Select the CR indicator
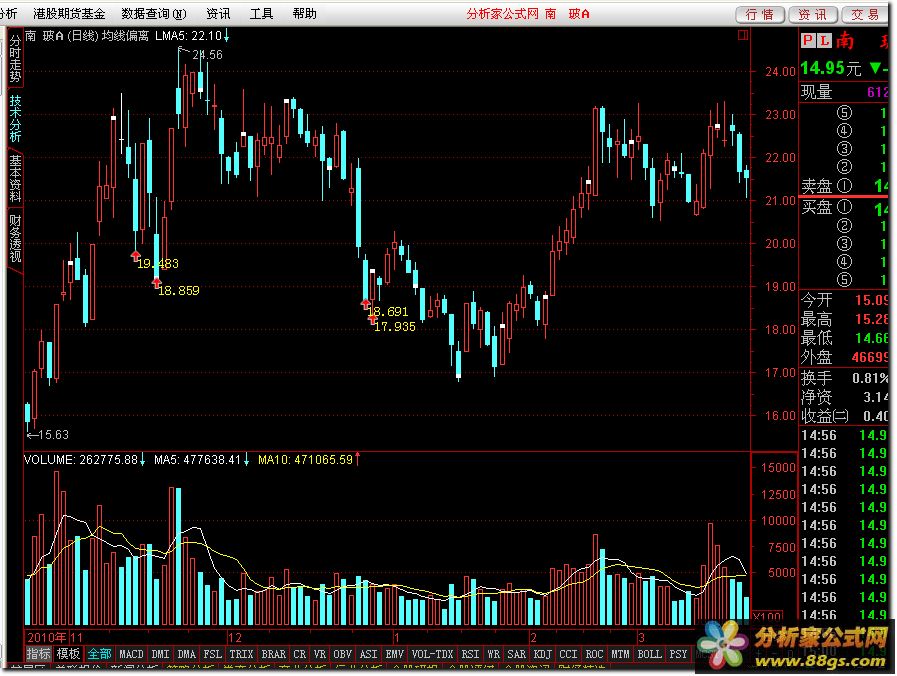897x676 pixels. (x=300, y=654)
